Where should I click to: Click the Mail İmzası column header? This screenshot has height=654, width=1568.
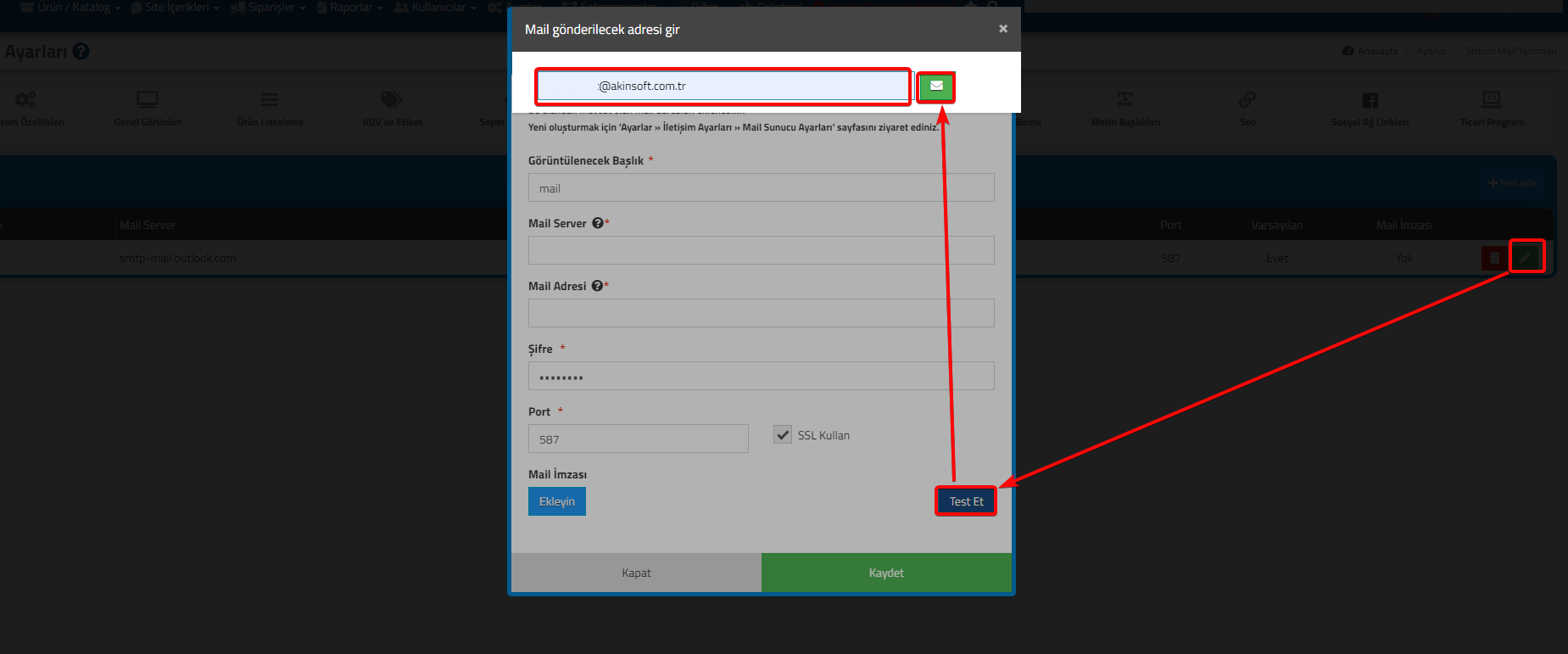[1403, 225]
